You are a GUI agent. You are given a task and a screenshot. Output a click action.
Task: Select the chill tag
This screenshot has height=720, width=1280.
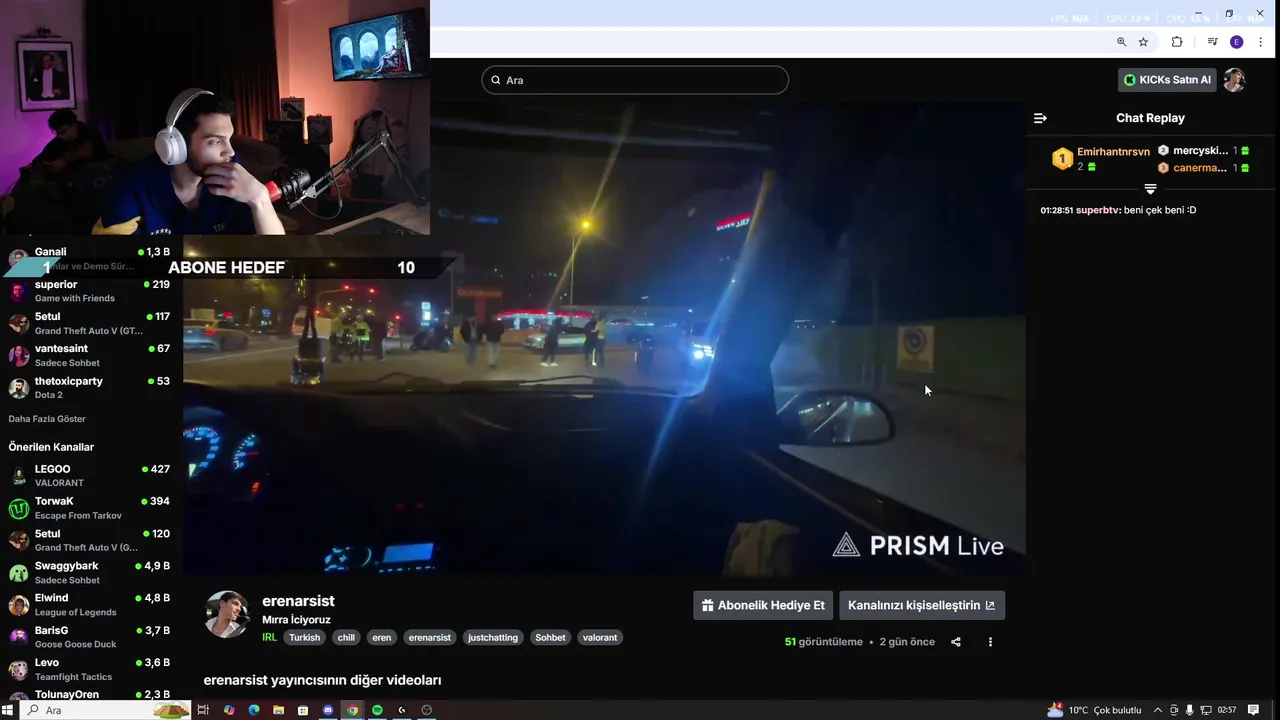tap(346, 637)
